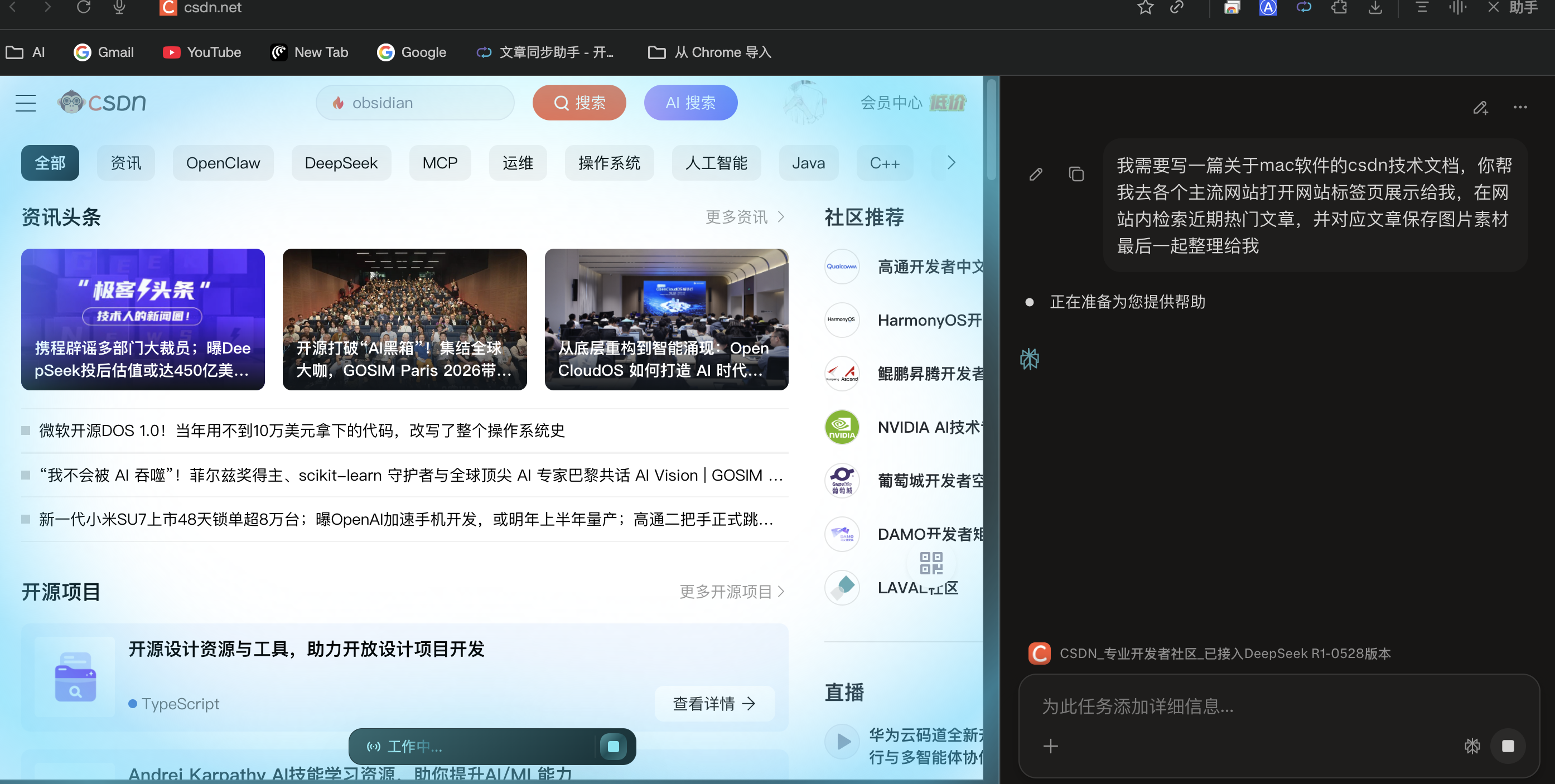This screenshot has width=1555, height=784.
Task: Copy the sent message text
Action: (x=1076, y=175)
